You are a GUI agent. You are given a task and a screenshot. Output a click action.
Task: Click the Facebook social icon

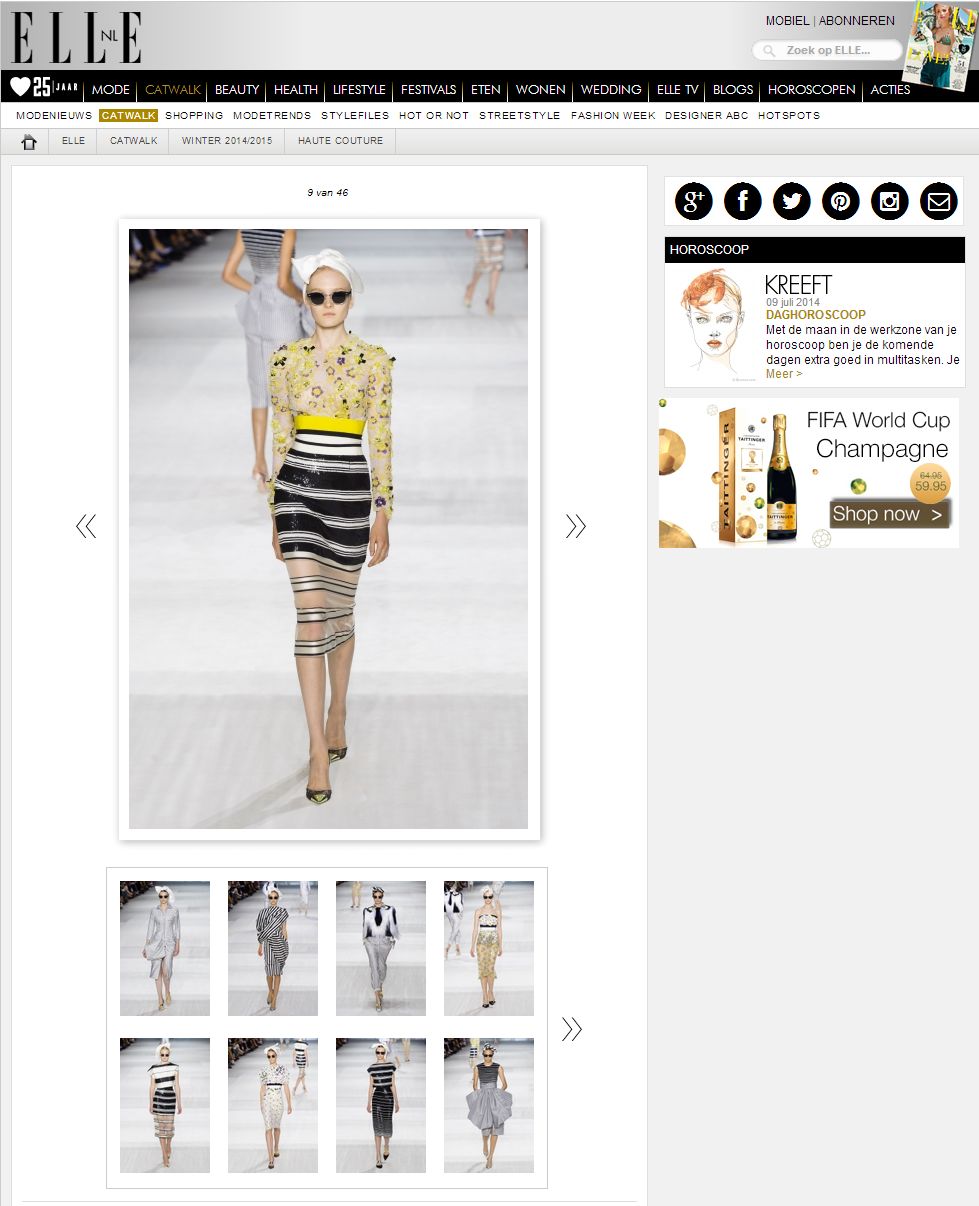tap(742, 202)
